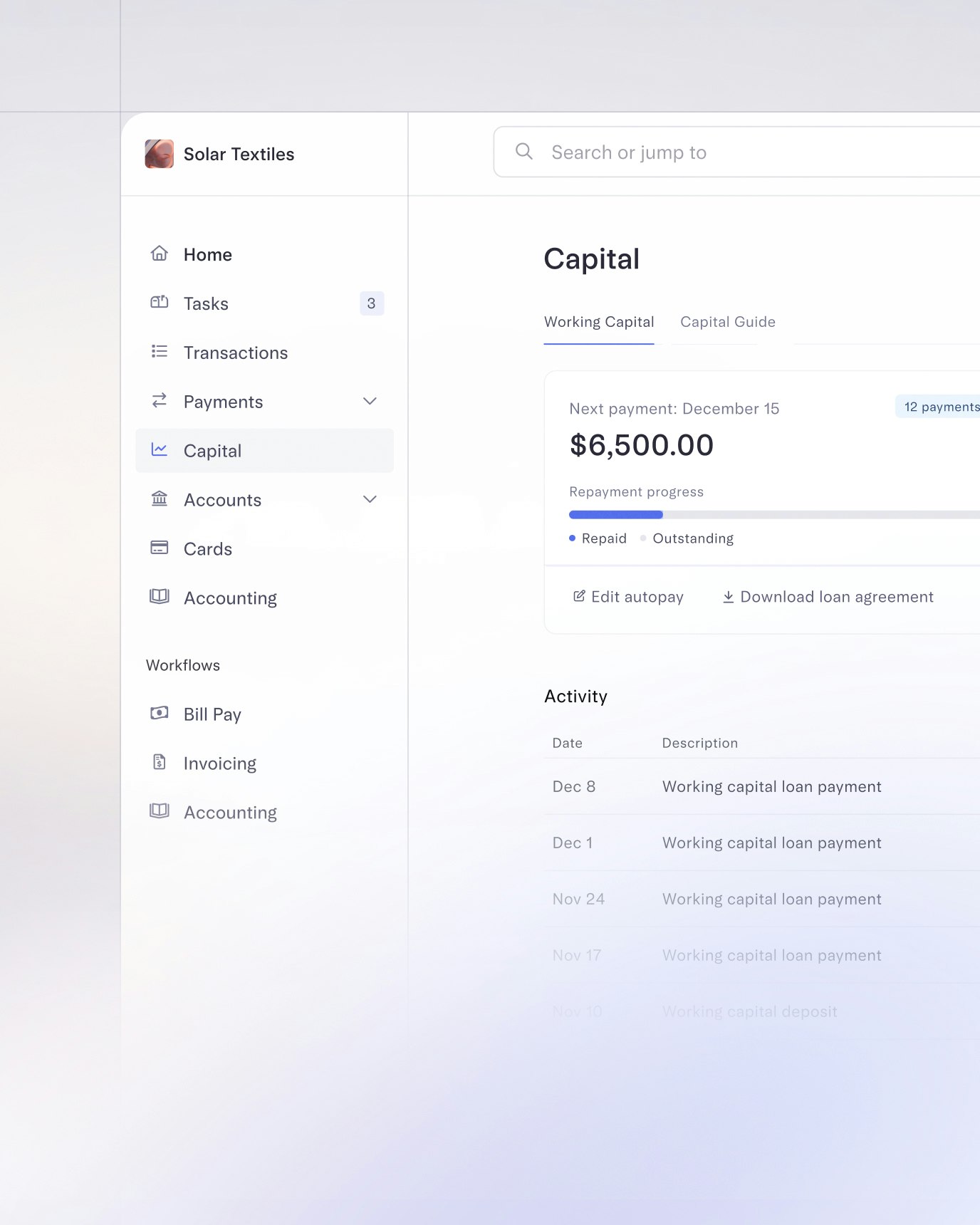Open Invoicing under Workflows

click(264, 763)
